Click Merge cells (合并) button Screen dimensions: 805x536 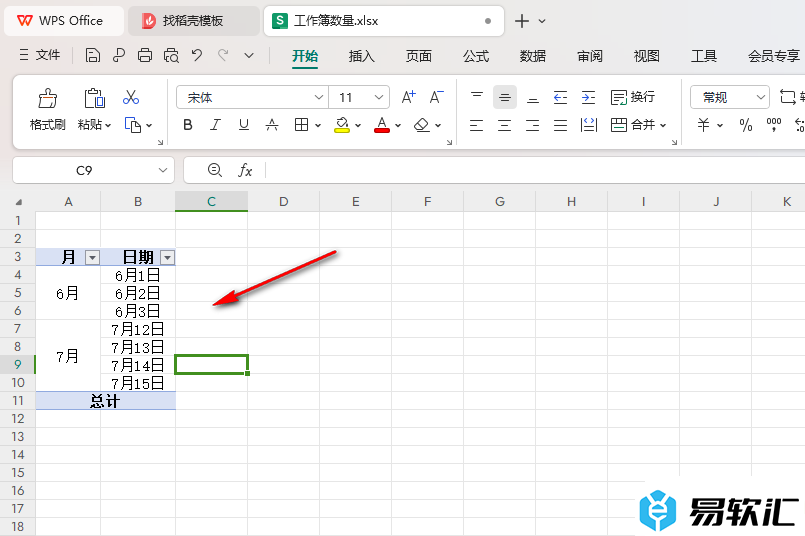coord(632,125)
